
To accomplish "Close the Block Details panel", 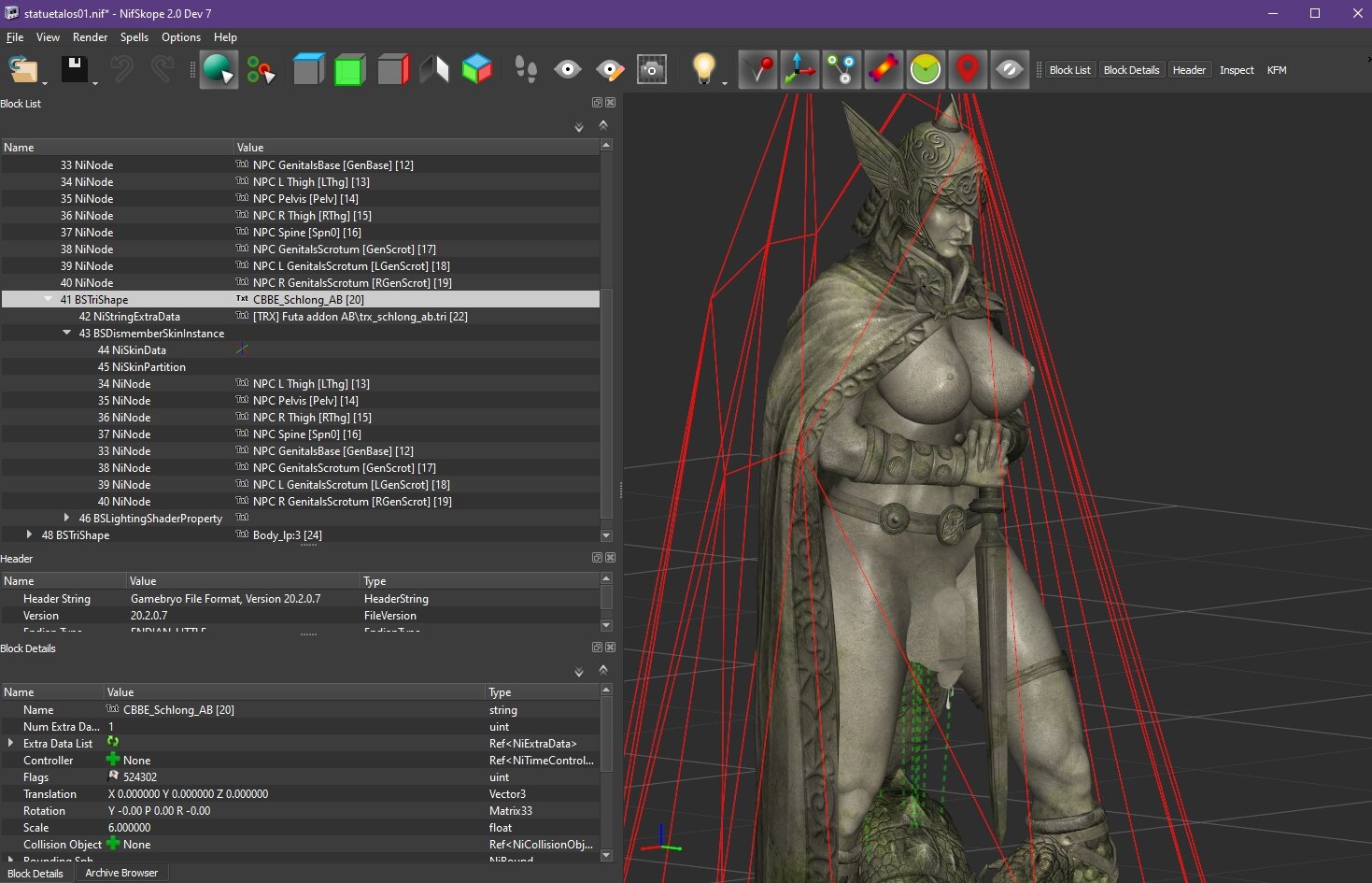I will coord(610,648).
